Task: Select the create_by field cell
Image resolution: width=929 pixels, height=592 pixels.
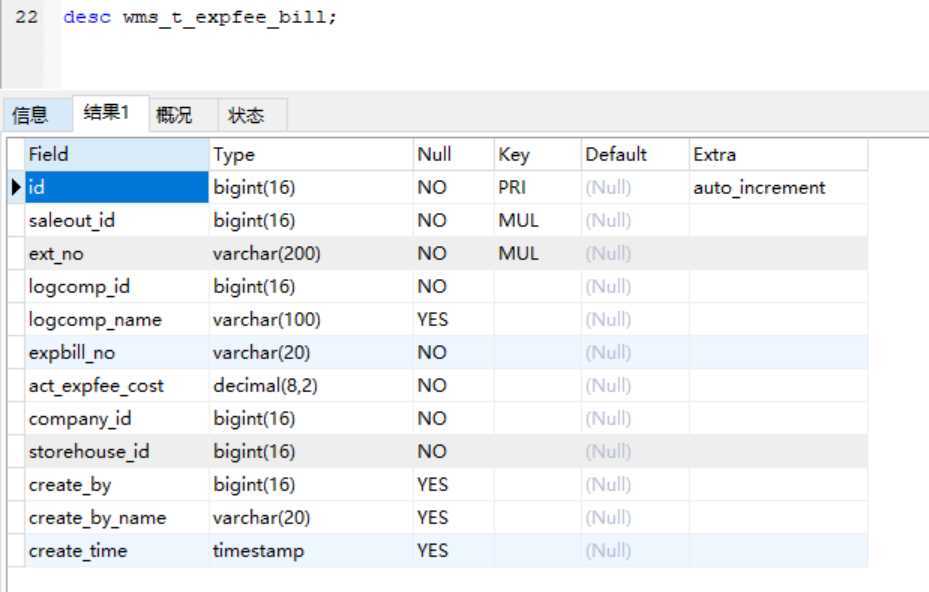Action: tap(117, 485)
